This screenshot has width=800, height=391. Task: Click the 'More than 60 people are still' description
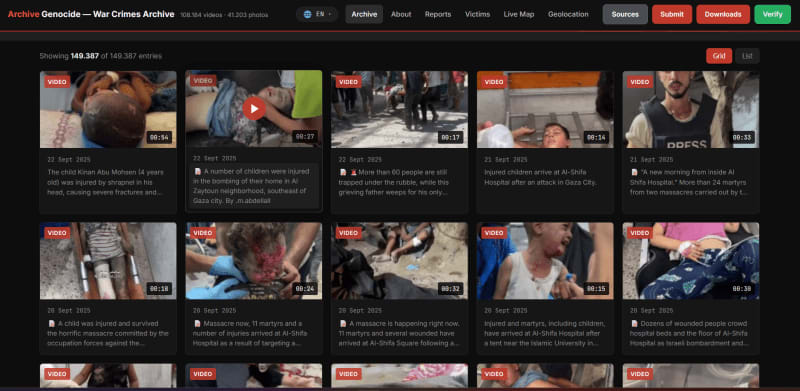pos(394,182)
